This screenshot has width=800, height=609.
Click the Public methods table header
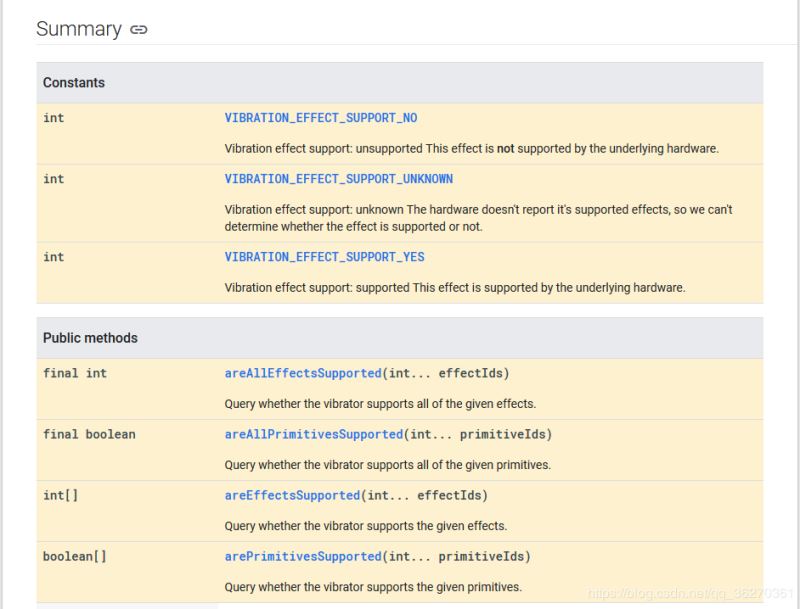(90, 338)
